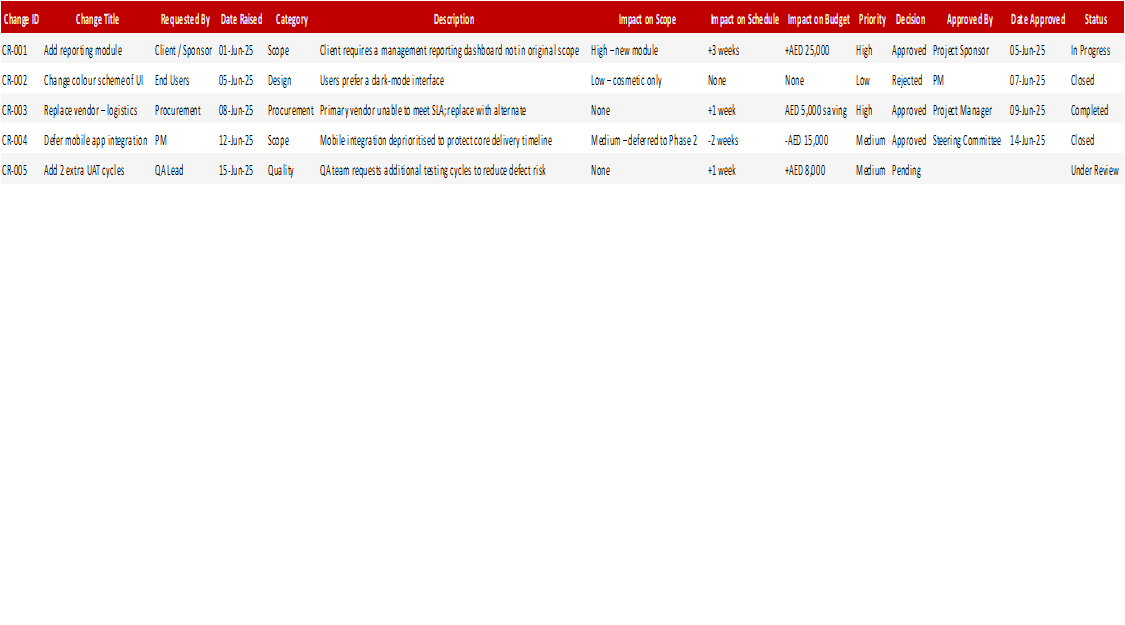Click the 'In Progress' status cell
The height and width of the screenshot is (625, 1125).
click(1091, 50)
